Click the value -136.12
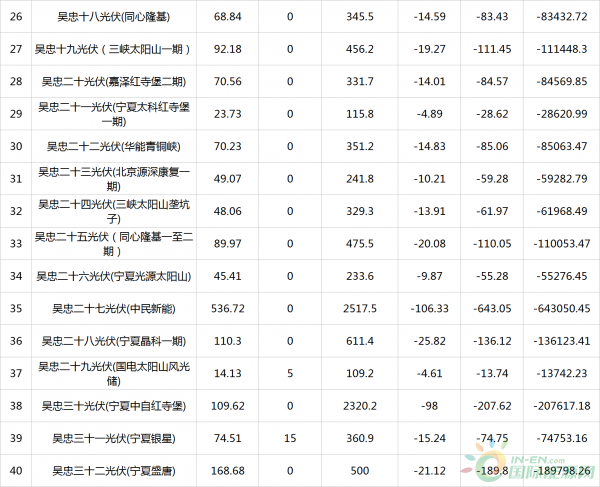 492,341
